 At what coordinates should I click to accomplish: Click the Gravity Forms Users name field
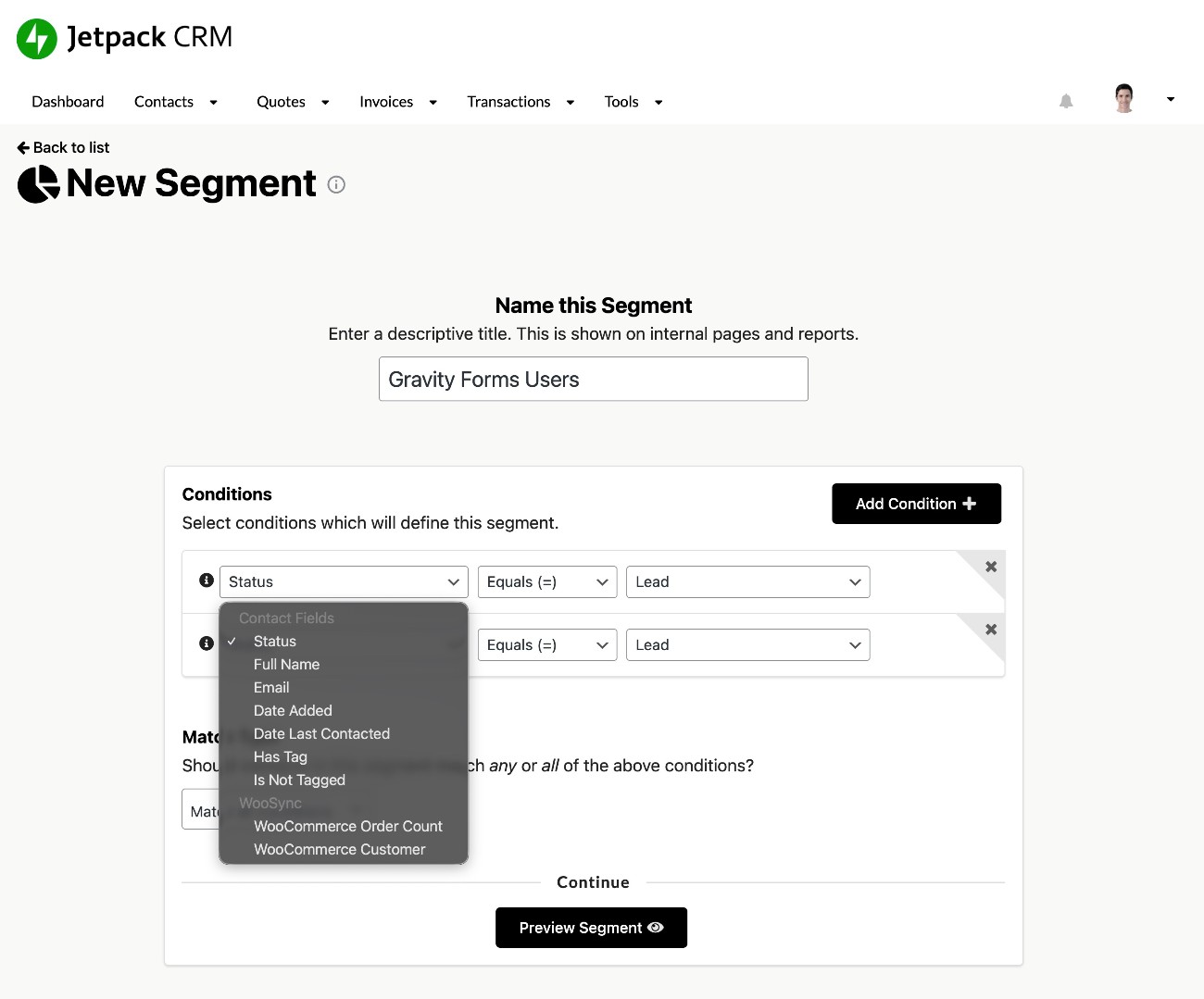pos(593,379)
